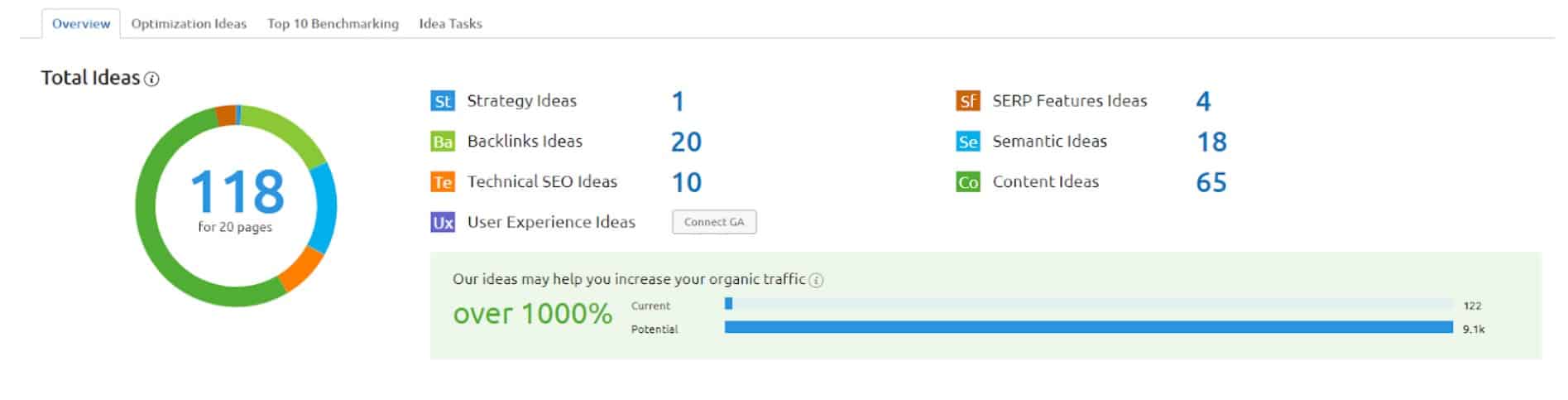Screen dimensions: 1568x400
Task: Click the Te Technical SEO icon
Action: 443,182
